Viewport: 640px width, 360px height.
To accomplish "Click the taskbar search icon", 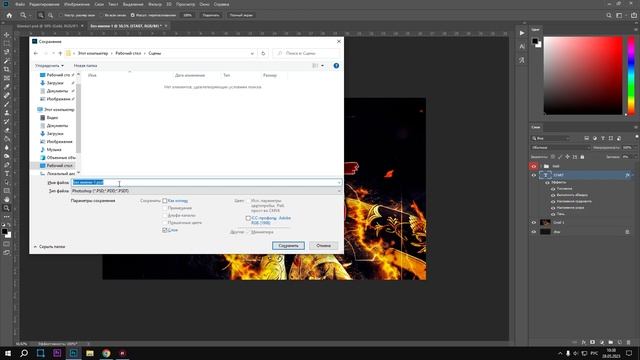I will point(24,353).
